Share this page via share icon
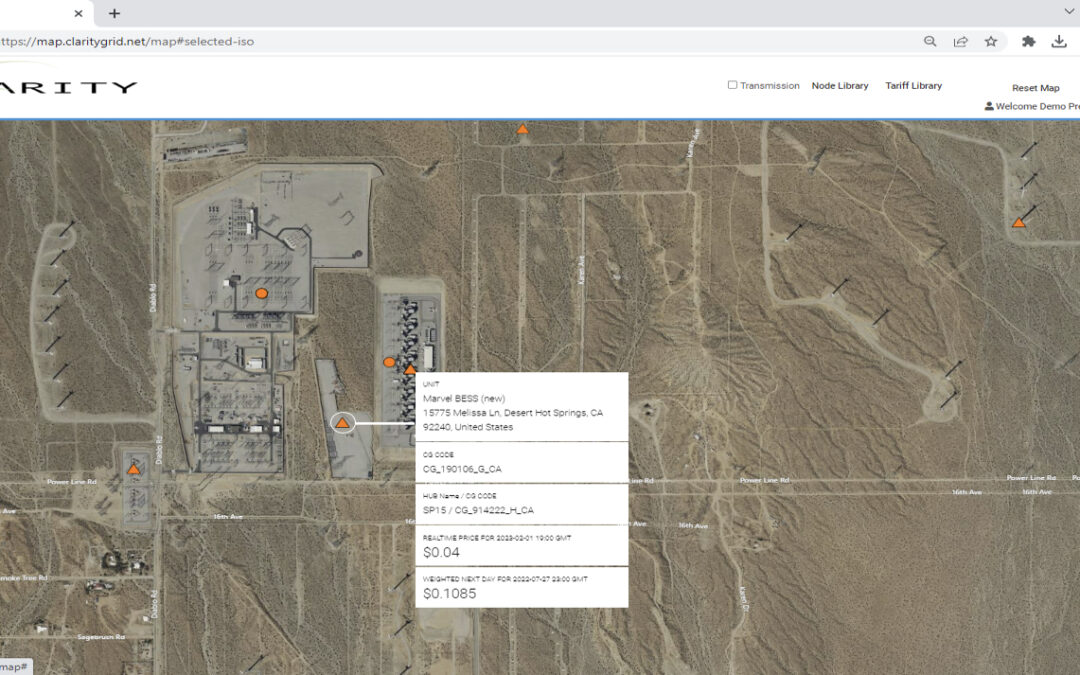This screenshot has width=1080, height=675. click(960, 41)
